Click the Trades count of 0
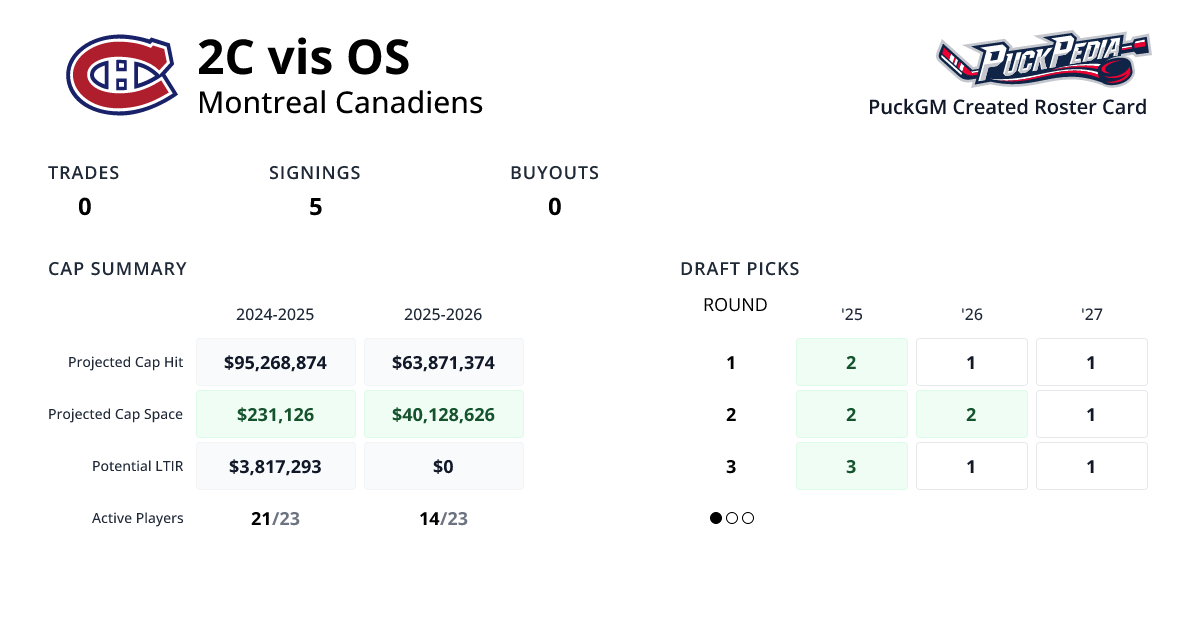 point(84,207)
